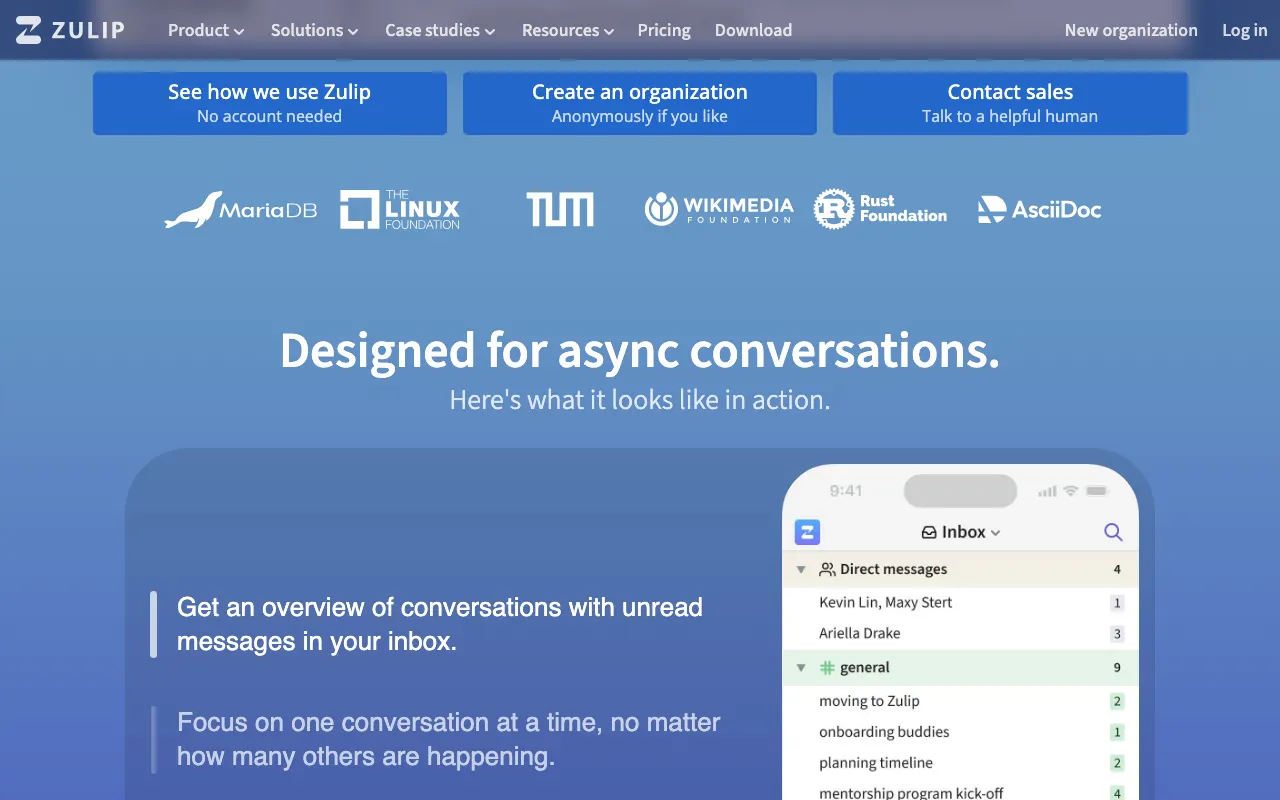Screen dimensions: 1280x800
Task: Open Ariella Drake conversation
Action: [960, 633]
